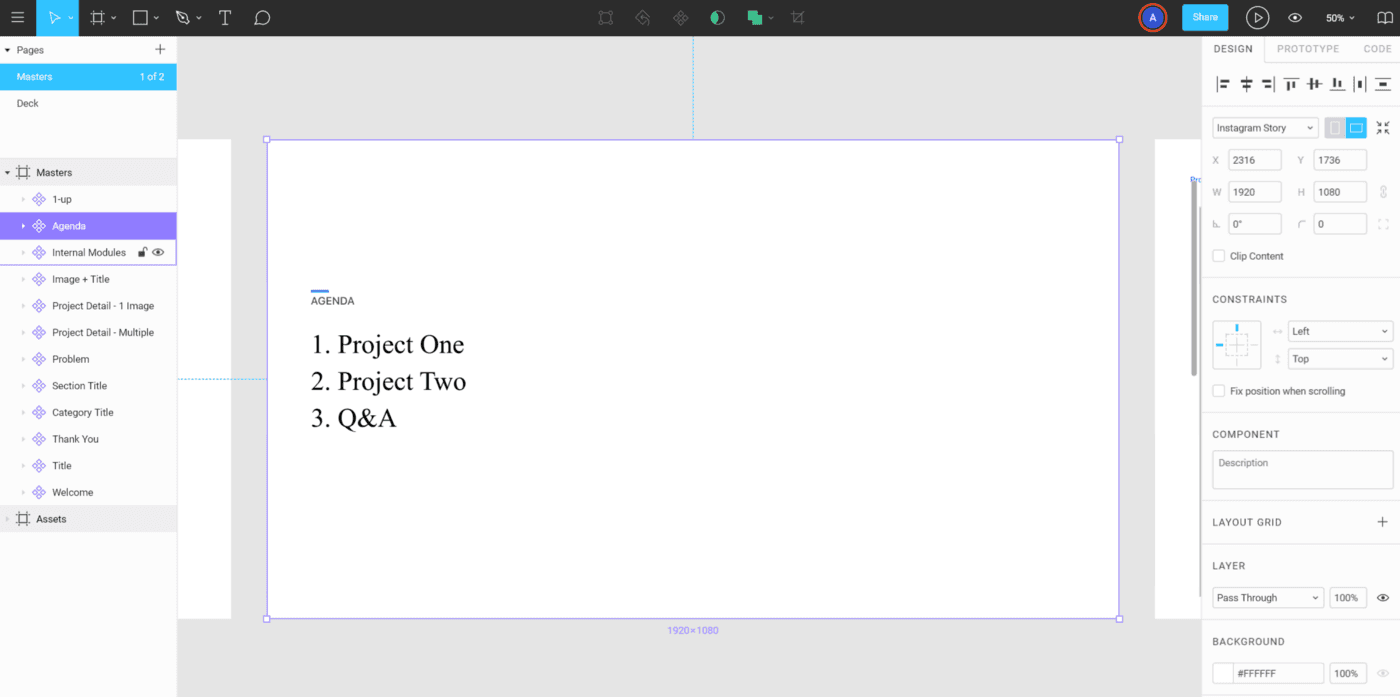Viewport: 1400px width, 697px height.
Task: Align left in the Design panel
Action: tap(1223, 85)
